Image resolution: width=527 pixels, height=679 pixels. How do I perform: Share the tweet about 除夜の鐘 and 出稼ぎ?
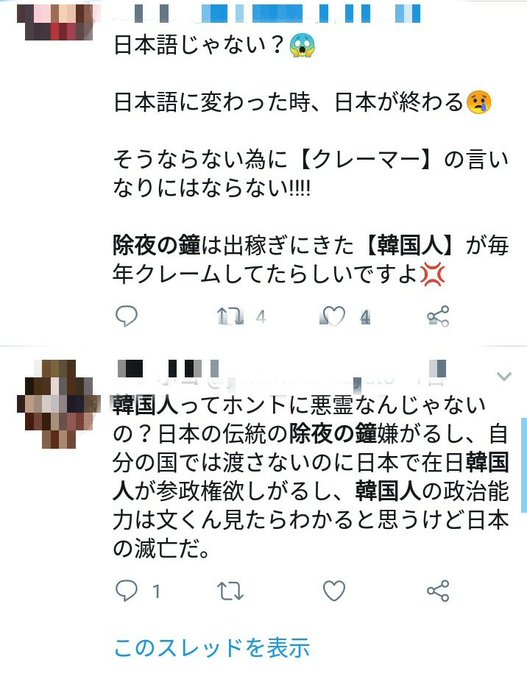click(x=438, y=316)
